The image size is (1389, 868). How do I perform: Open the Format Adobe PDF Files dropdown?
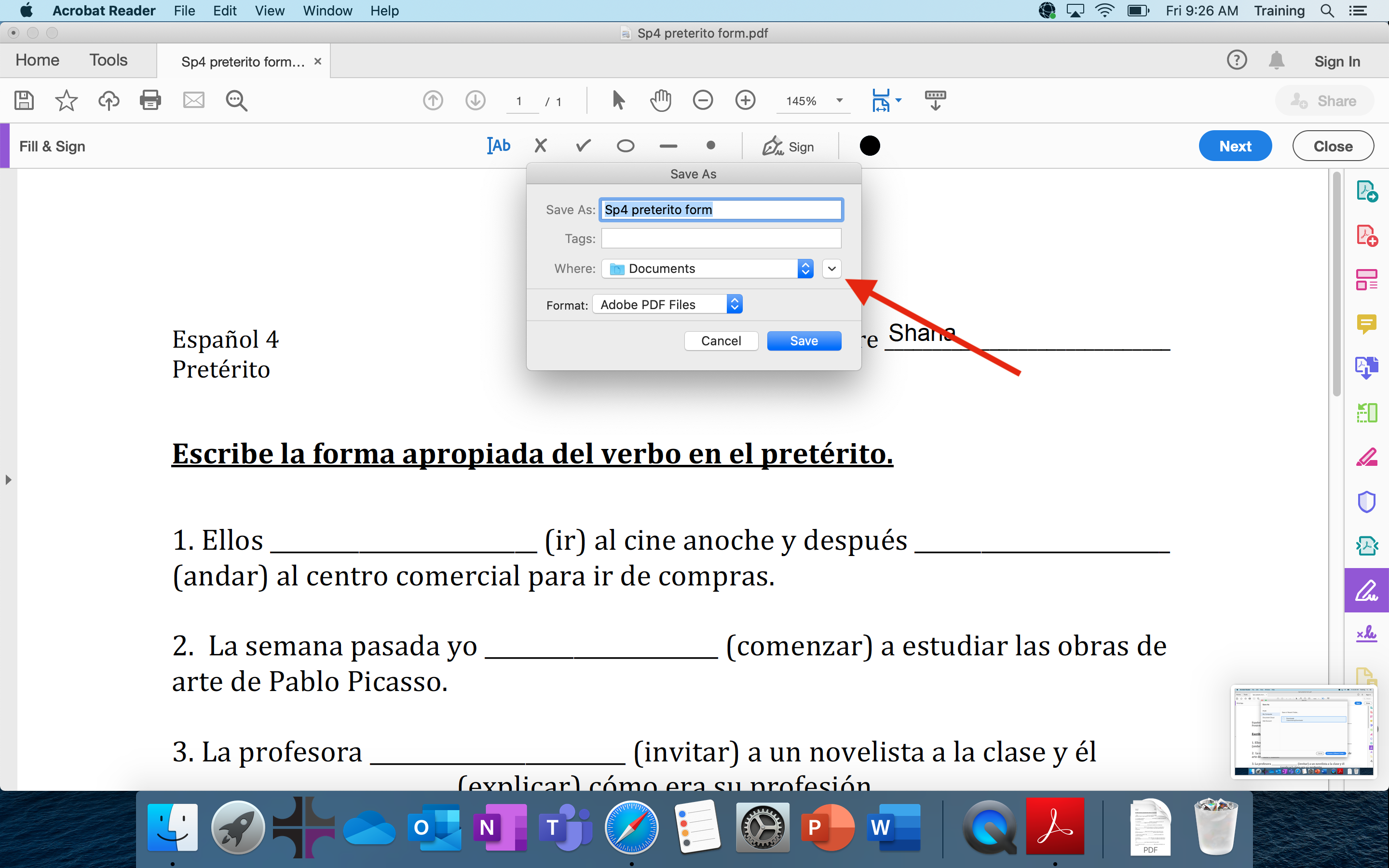pyautogui.click(x=667, y=304)
